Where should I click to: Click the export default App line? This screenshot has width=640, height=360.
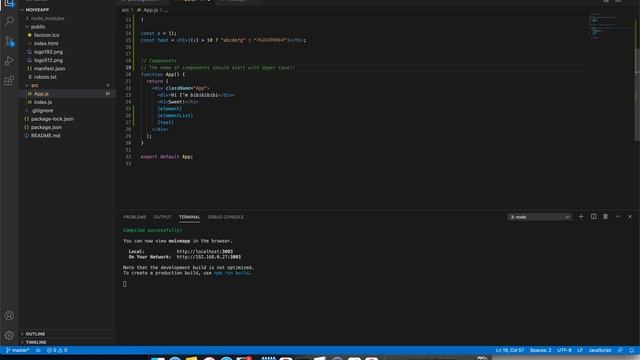(x=167, y=156)
